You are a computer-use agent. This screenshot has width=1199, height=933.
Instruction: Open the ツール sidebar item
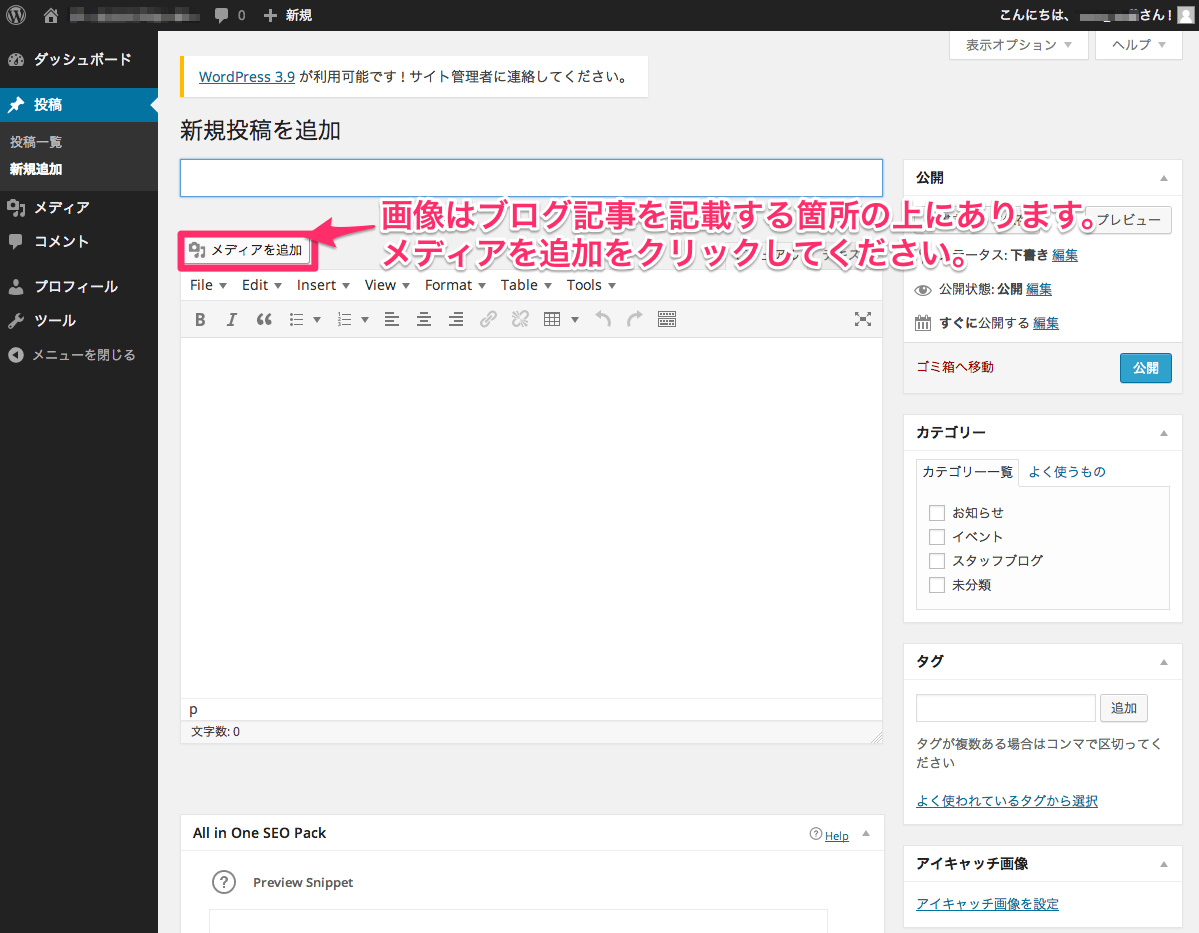[x=79, y=320]
